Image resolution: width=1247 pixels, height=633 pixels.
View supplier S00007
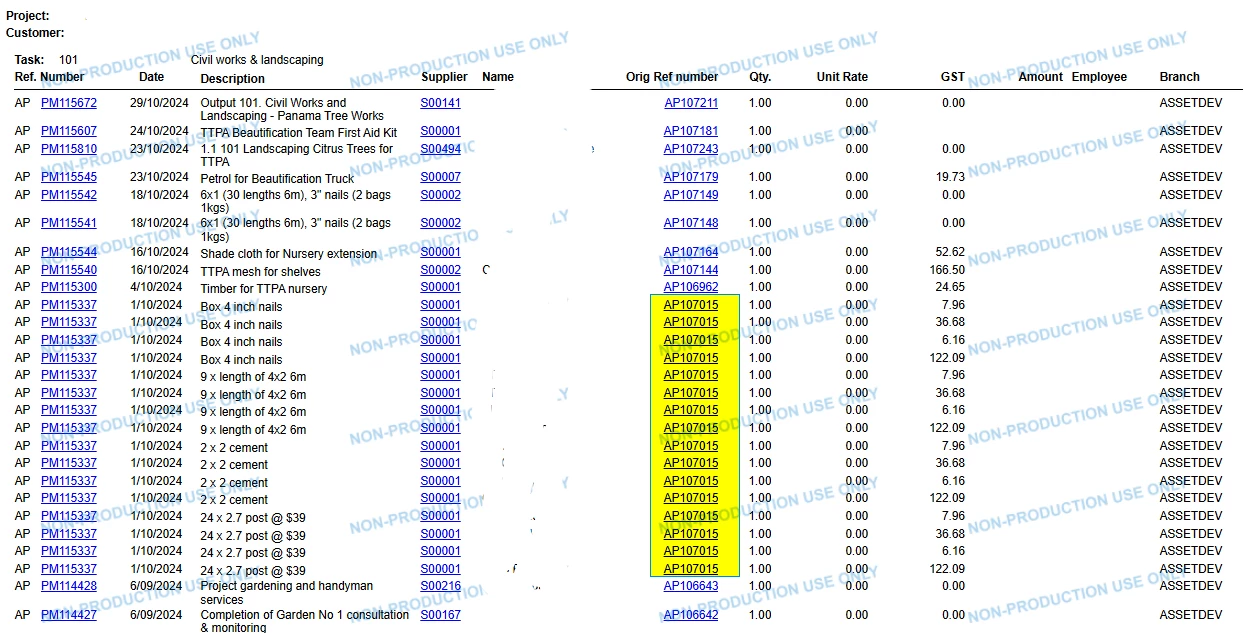(x=441, y=177)
